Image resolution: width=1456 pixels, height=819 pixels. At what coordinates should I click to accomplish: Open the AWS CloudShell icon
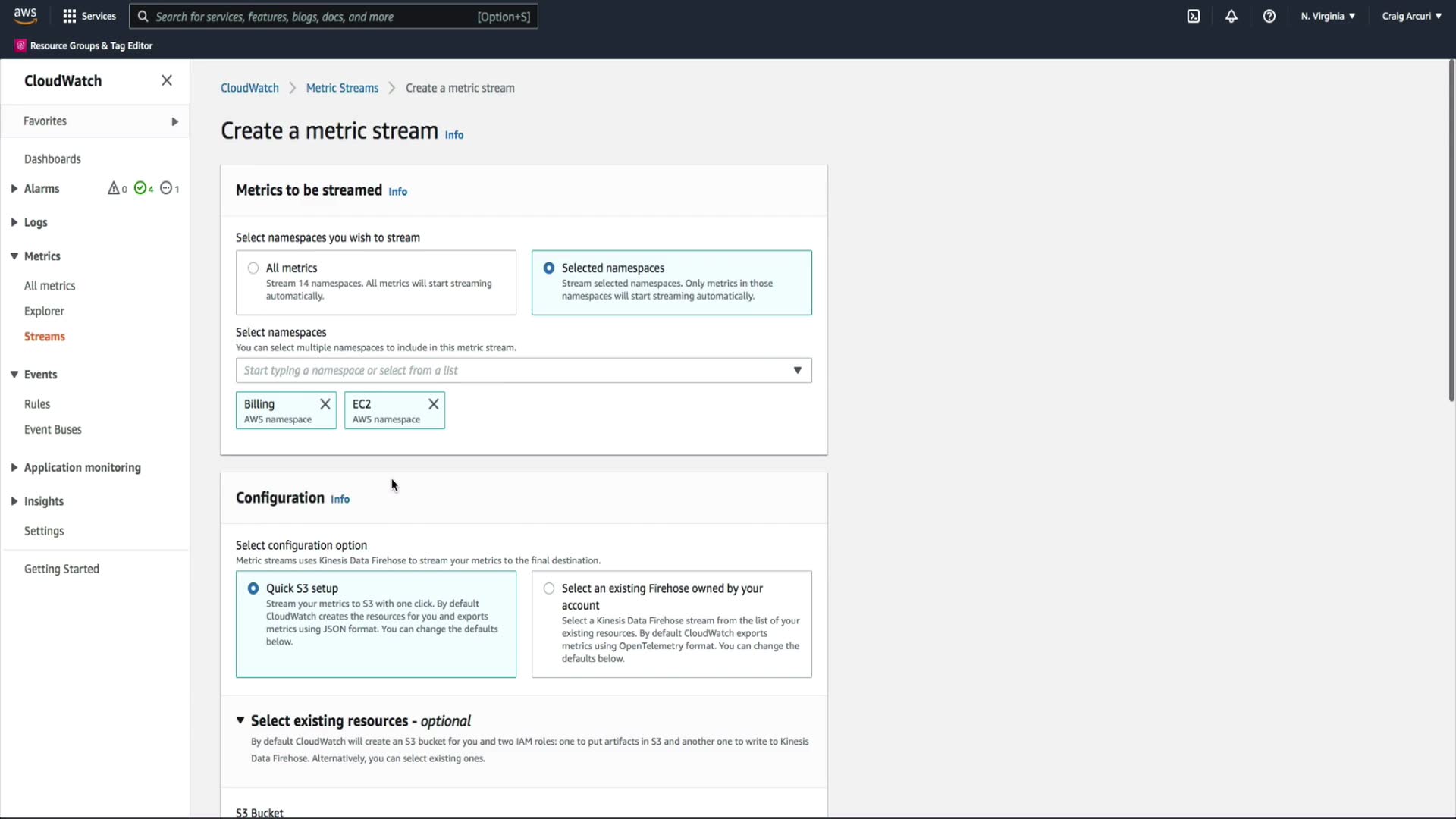click(x=1194, y=16)
